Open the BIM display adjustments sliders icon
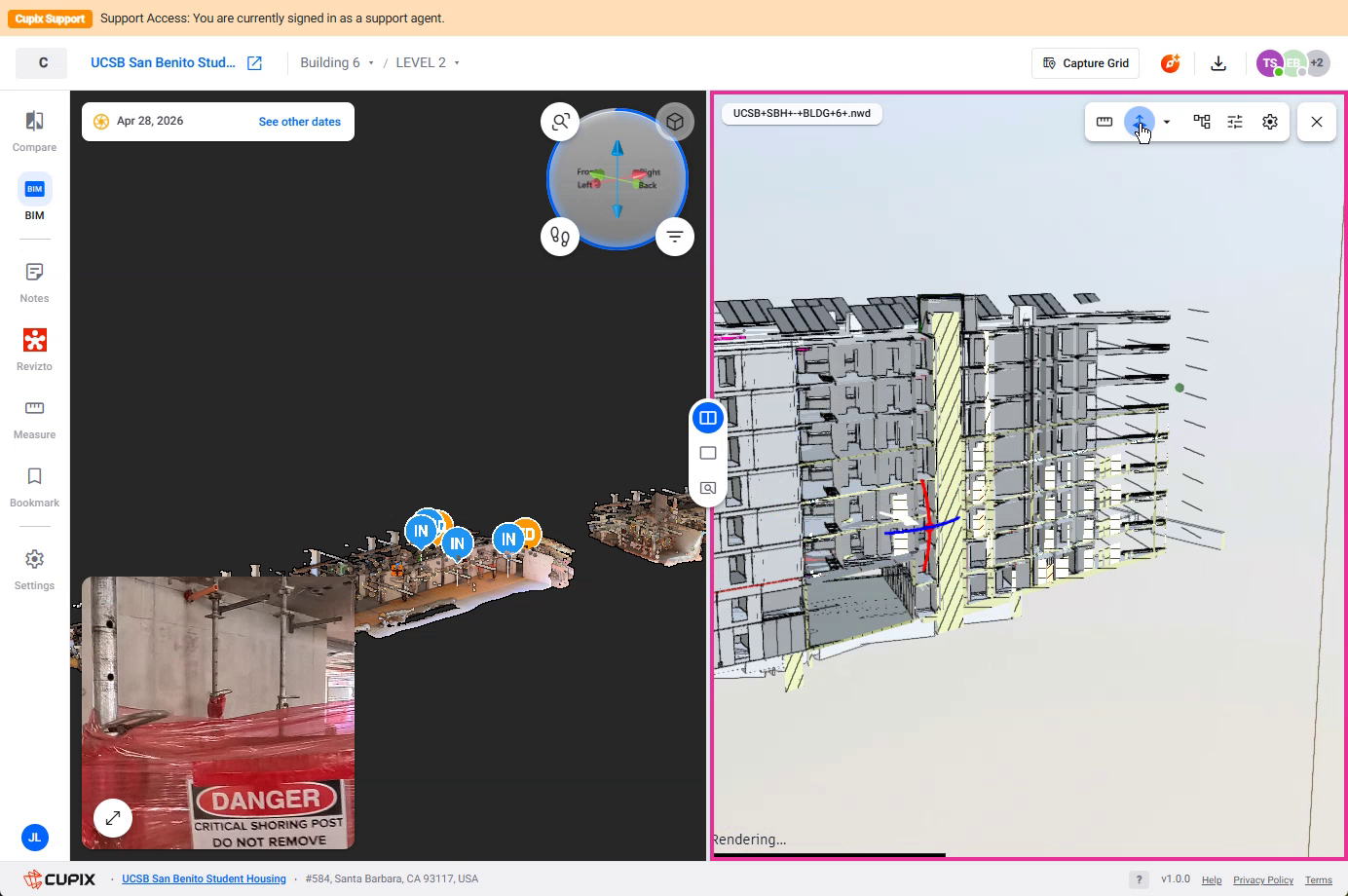1348x896 pixels. tap(1235, 122)
